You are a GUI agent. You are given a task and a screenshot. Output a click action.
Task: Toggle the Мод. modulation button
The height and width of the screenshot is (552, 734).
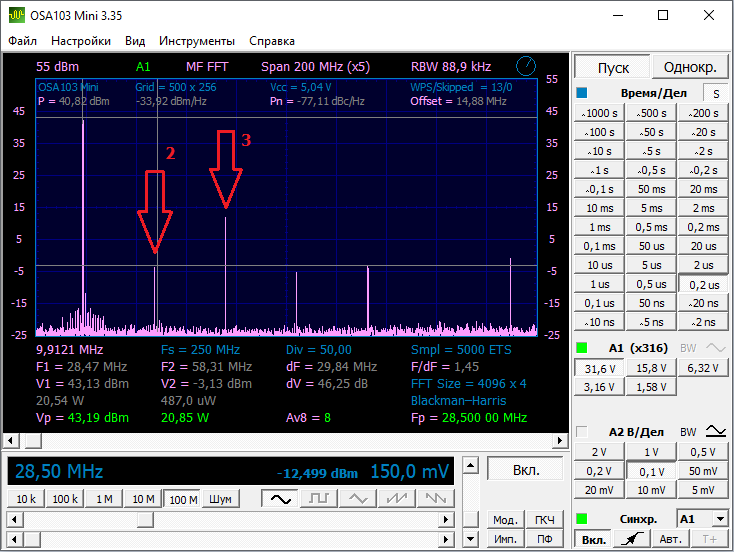point(505,520)
